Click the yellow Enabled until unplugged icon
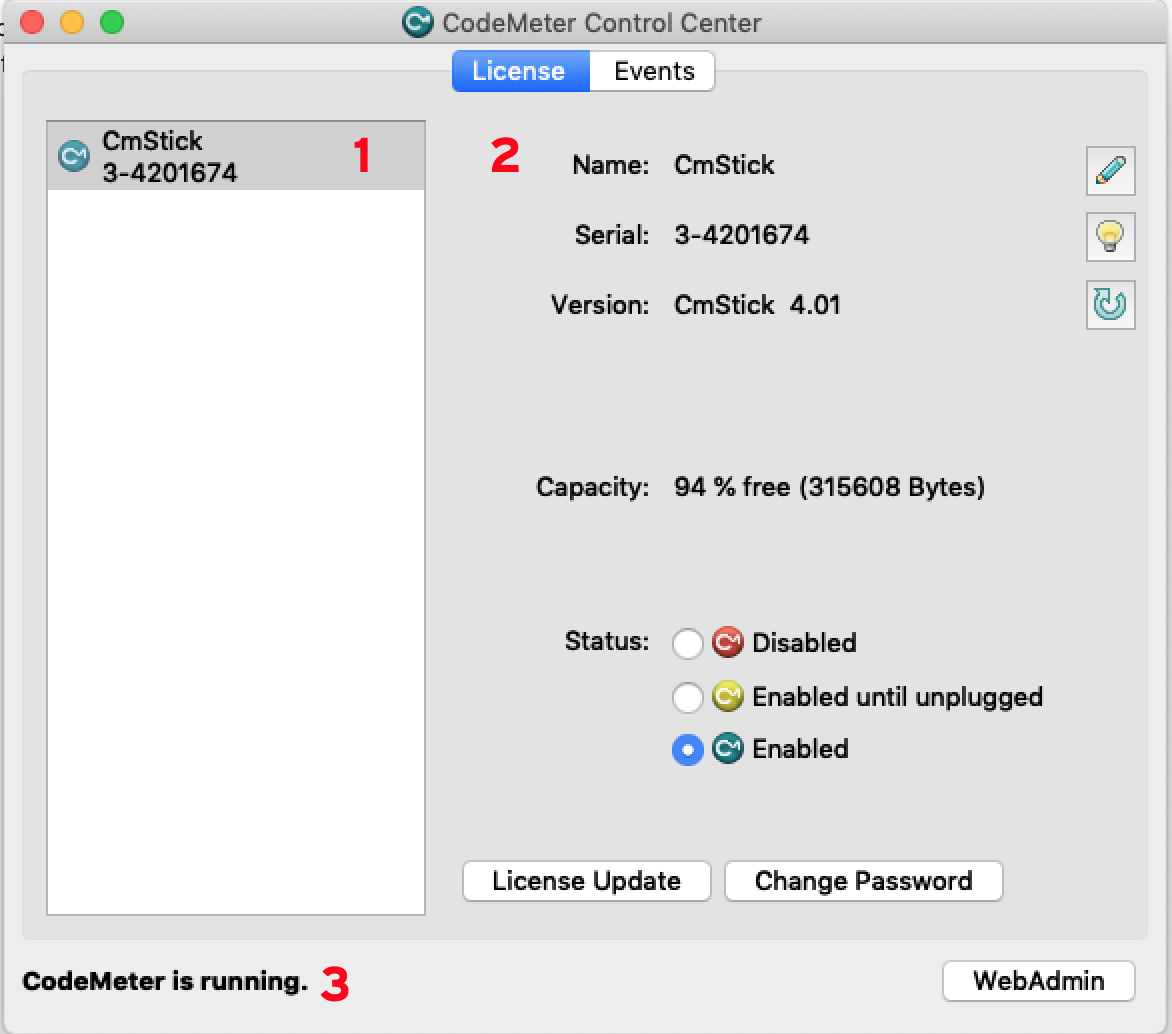This screenshot has width=1172, height=1034. click(x=727, y=696)
